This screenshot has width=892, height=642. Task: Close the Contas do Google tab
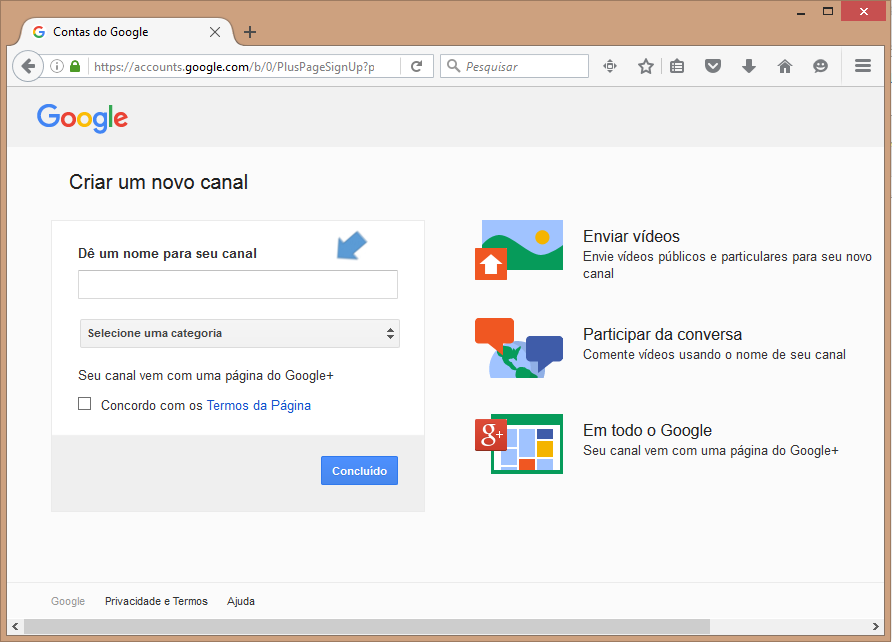(215, 32)
